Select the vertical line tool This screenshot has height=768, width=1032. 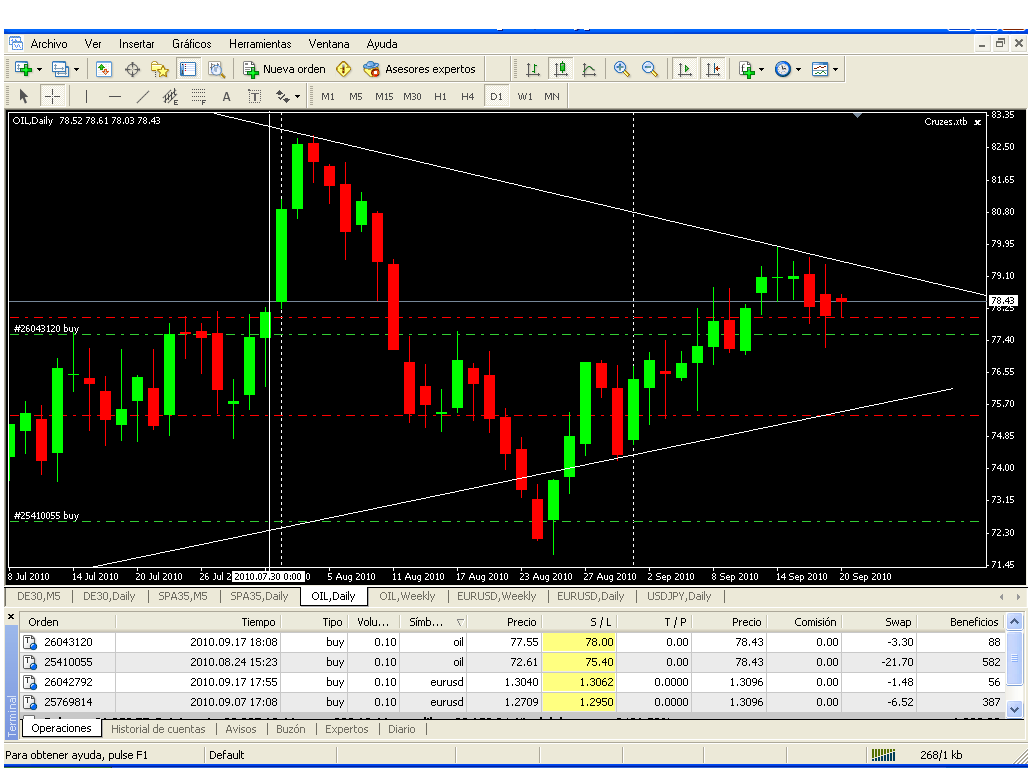tap(86, 97)
